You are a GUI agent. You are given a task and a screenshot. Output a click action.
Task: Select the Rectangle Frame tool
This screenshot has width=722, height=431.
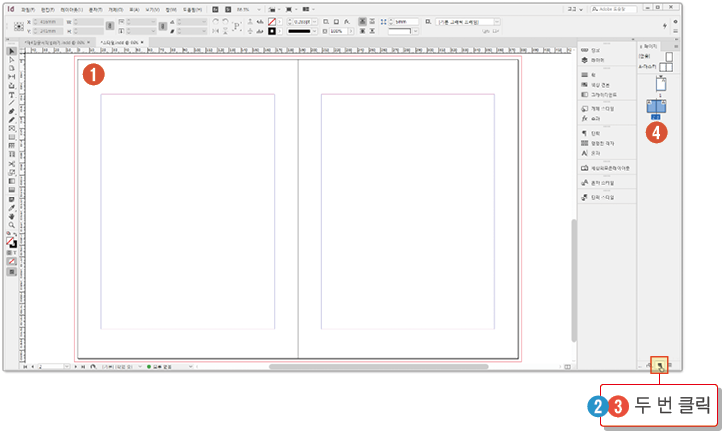click(12, 129)
